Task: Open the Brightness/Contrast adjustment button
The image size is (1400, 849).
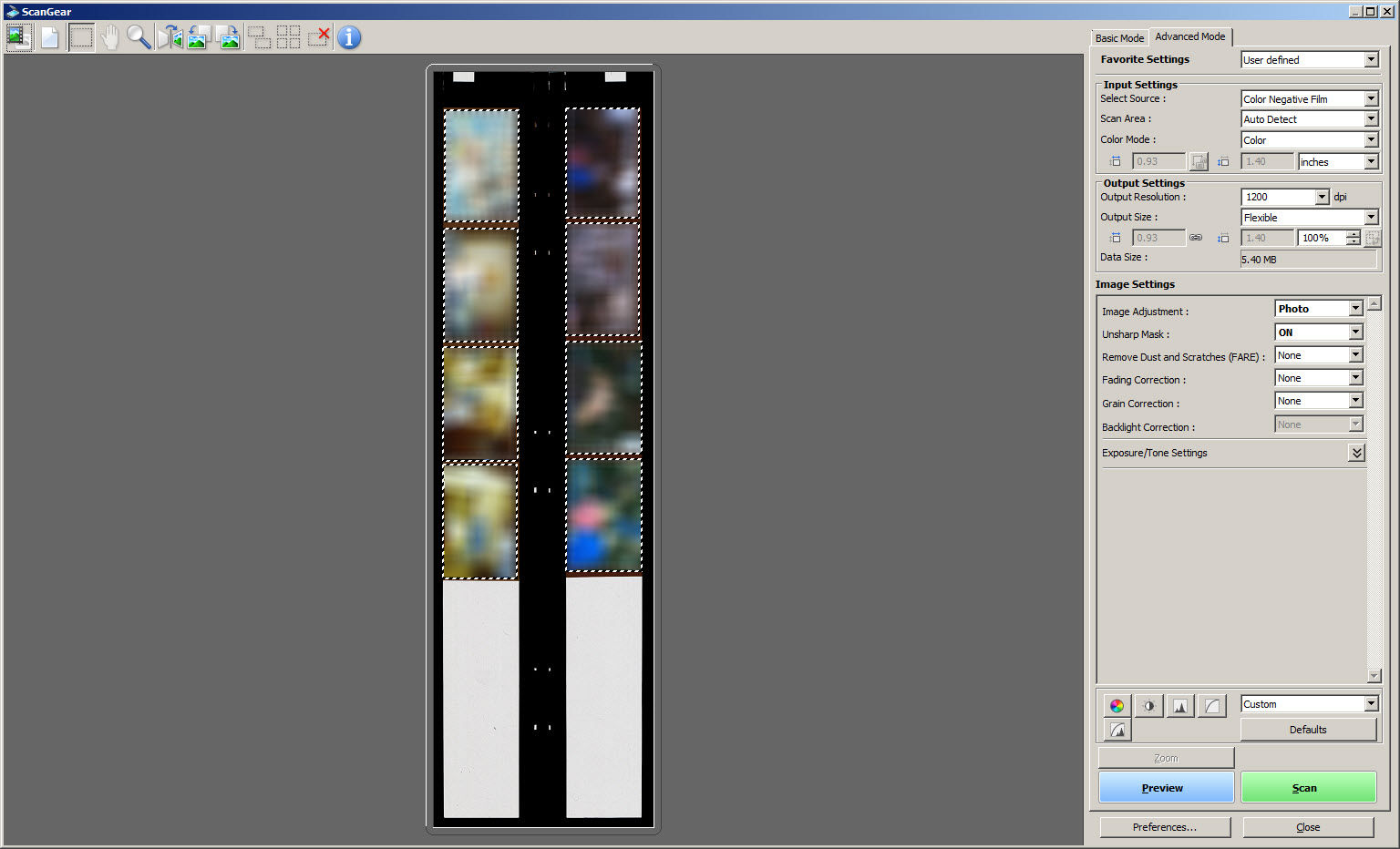Action: click(1148, 706)
